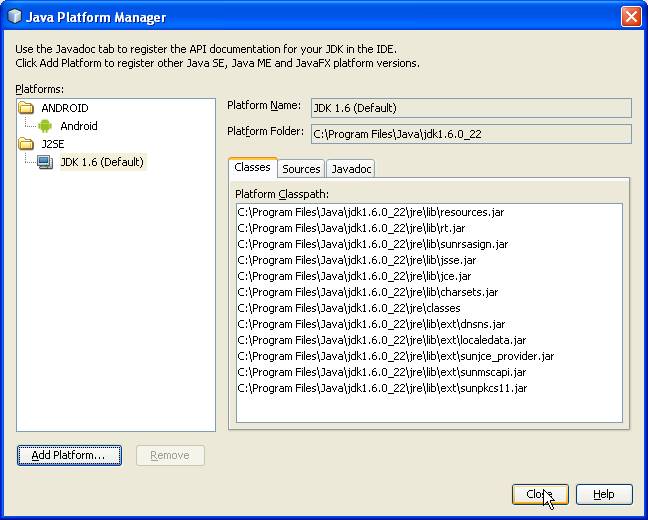
Task: Click the Platform Name field
Action: [471, 108]
